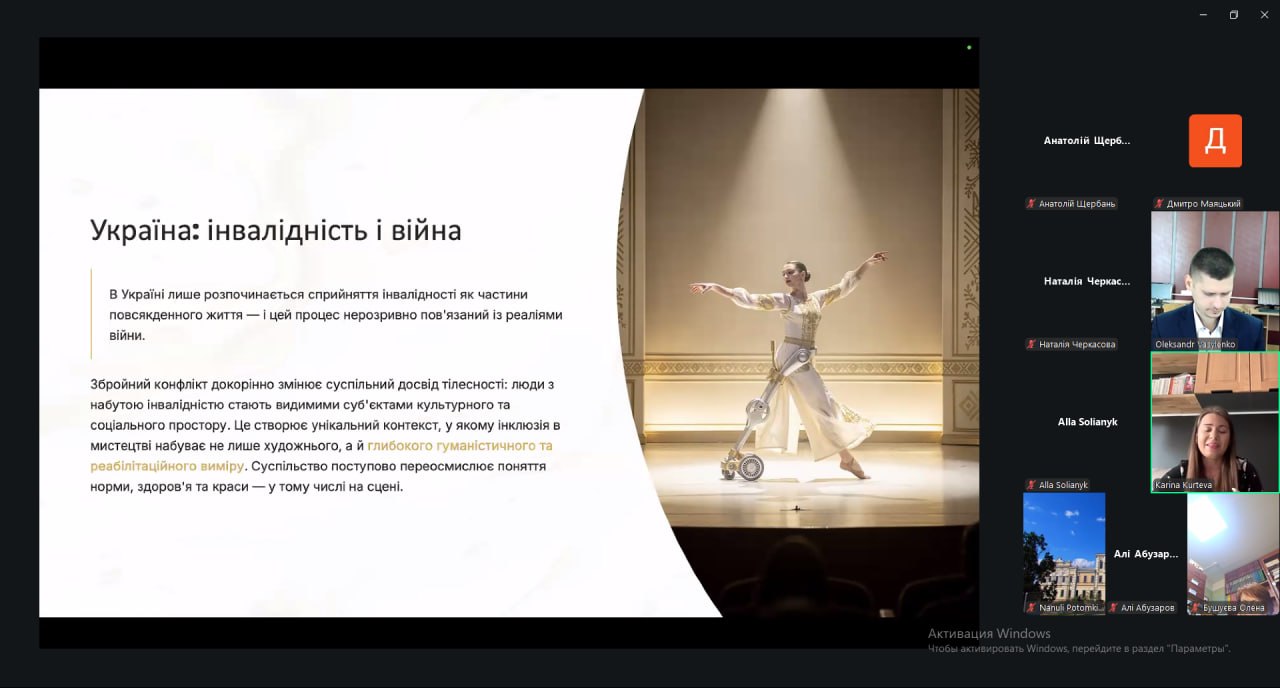Open Karina Kurteva's highlighted video tile

(x=1215, y=421)
